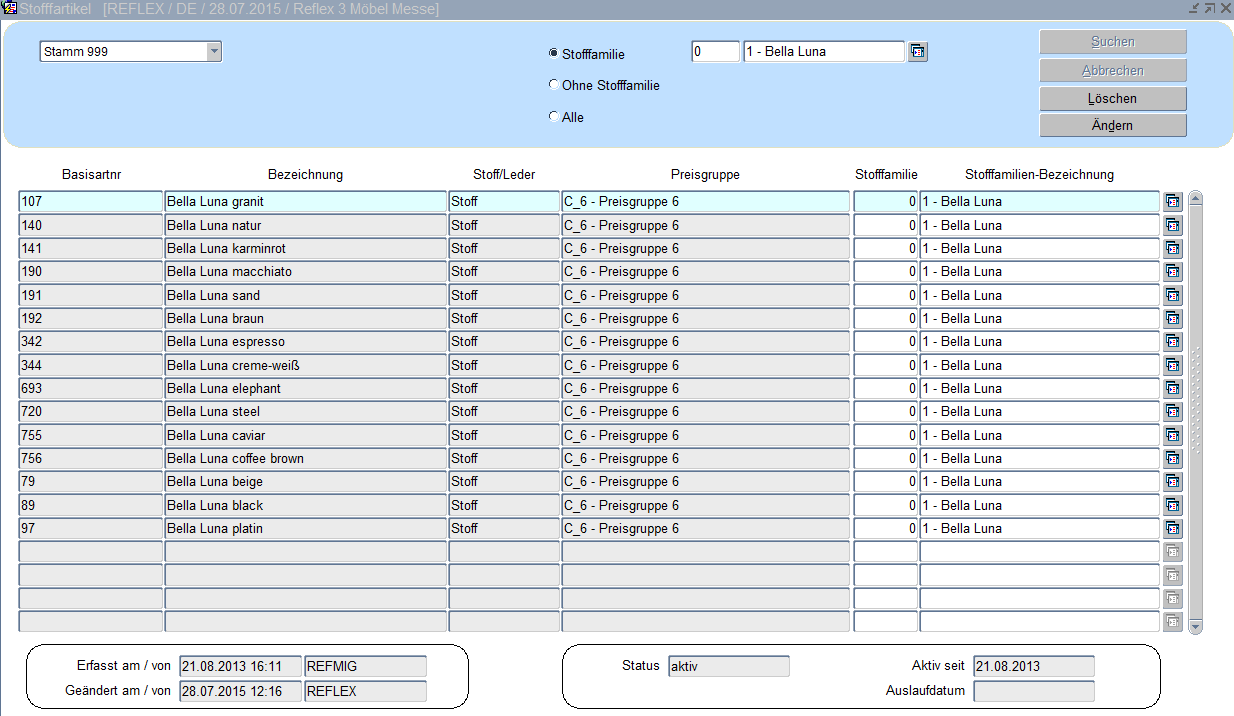1234x716 pixels.
Task: Select Basisartnr cell 140
Action: [x=90, y=226]
